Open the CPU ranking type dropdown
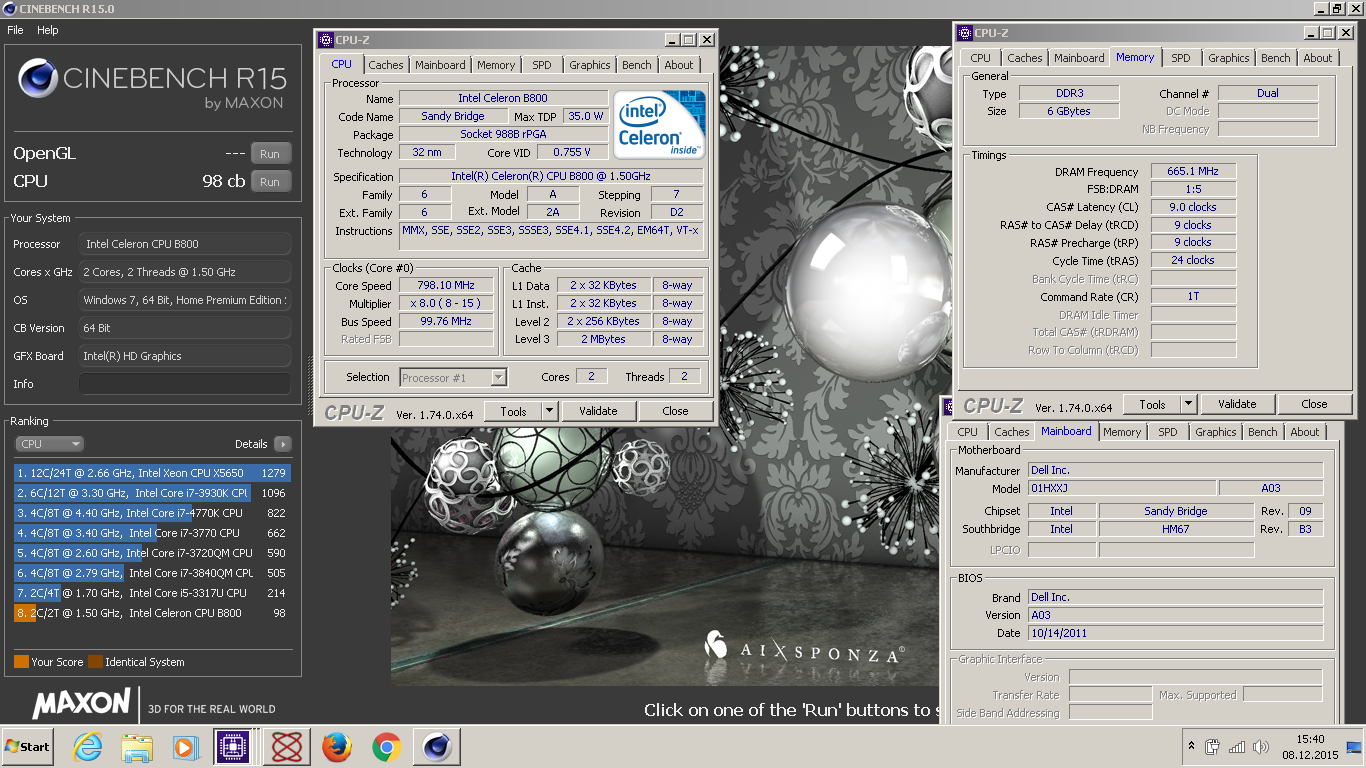The width and height of the screenshot is (1366, 768). pyautogui.click(x=49, y=444)
